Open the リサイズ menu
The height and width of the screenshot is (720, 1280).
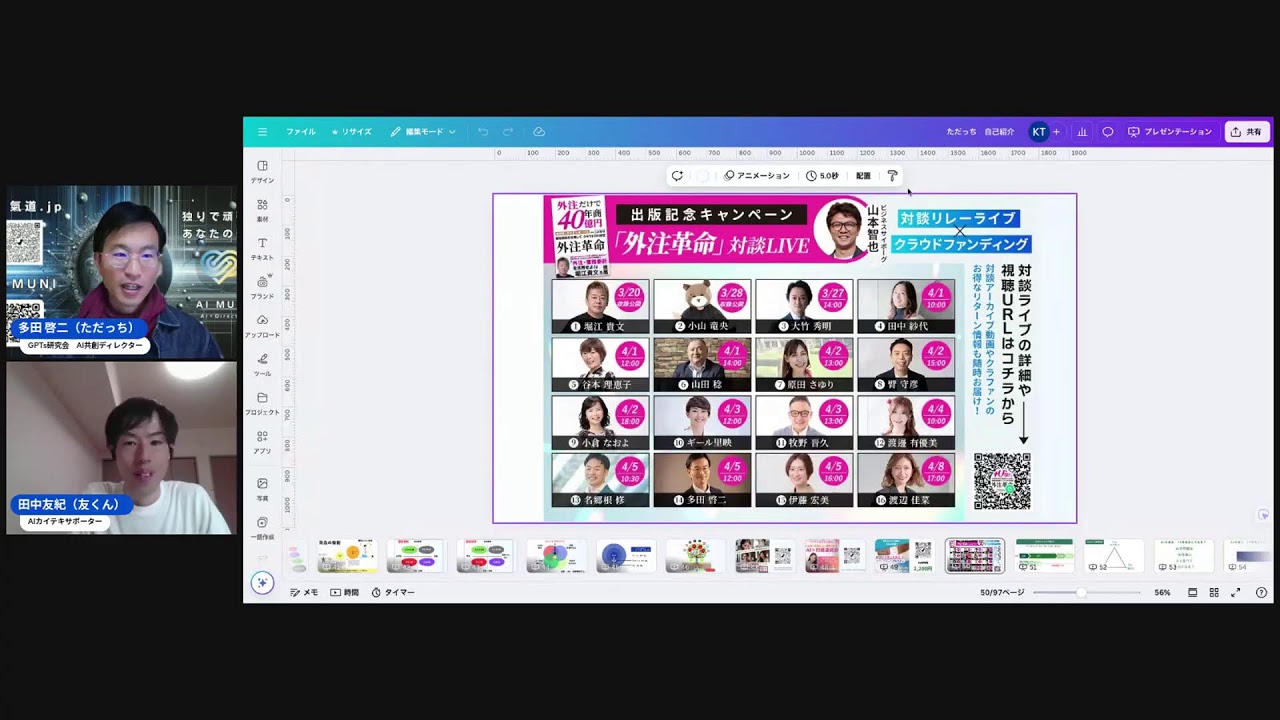[x=352, y=132]
